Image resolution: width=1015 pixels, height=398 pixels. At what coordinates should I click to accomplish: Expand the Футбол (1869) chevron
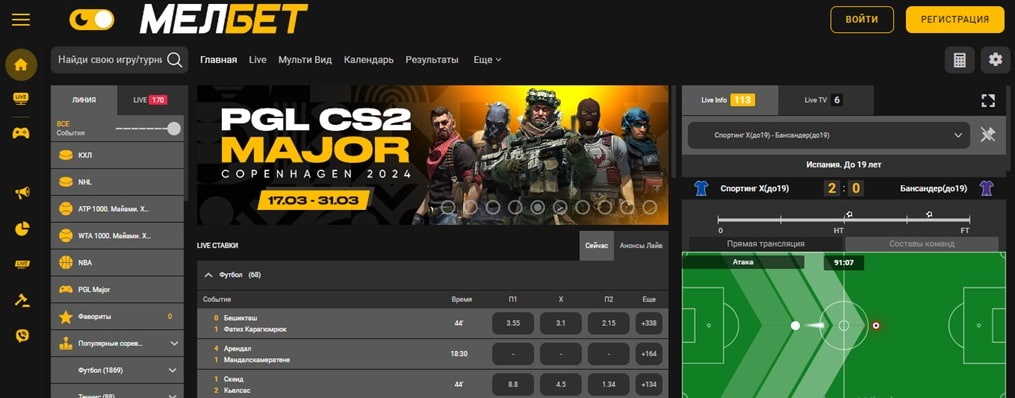click(172, 370)
